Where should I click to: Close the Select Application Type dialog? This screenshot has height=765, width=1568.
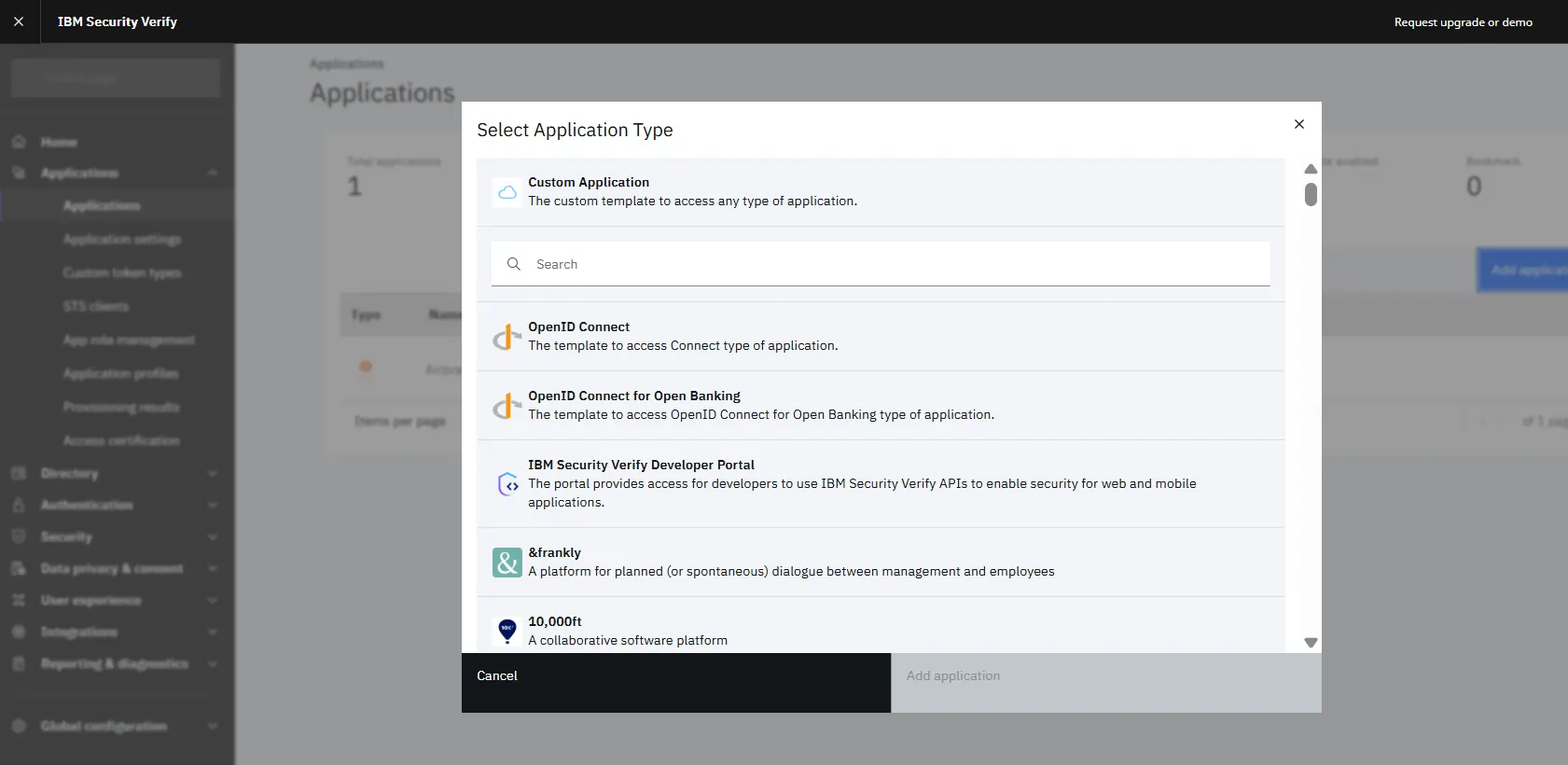(x=1299, y=124)
